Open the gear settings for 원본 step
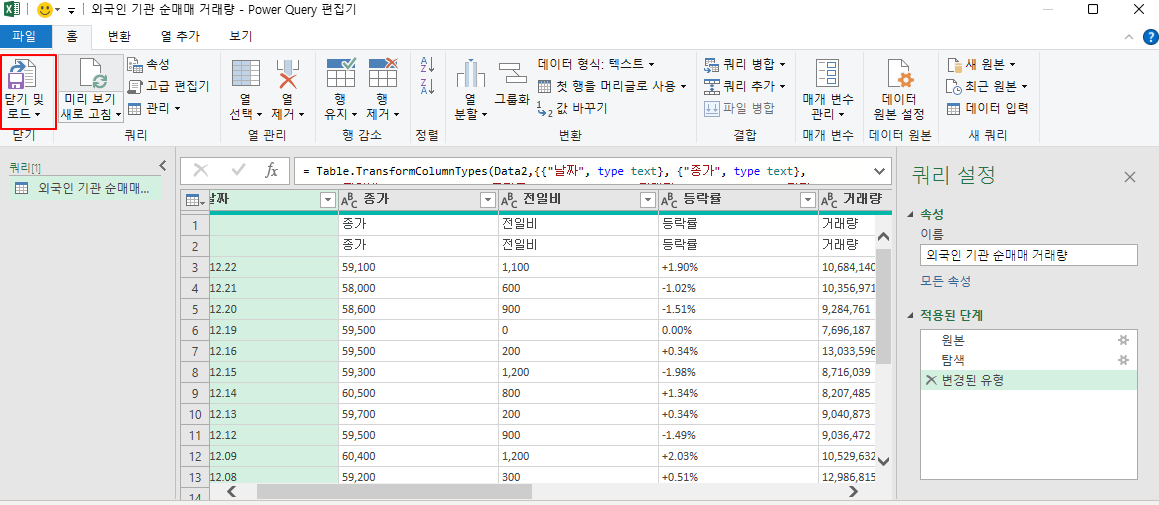Viewport: 1159px width, 505px height. [x=1124, y=340]
